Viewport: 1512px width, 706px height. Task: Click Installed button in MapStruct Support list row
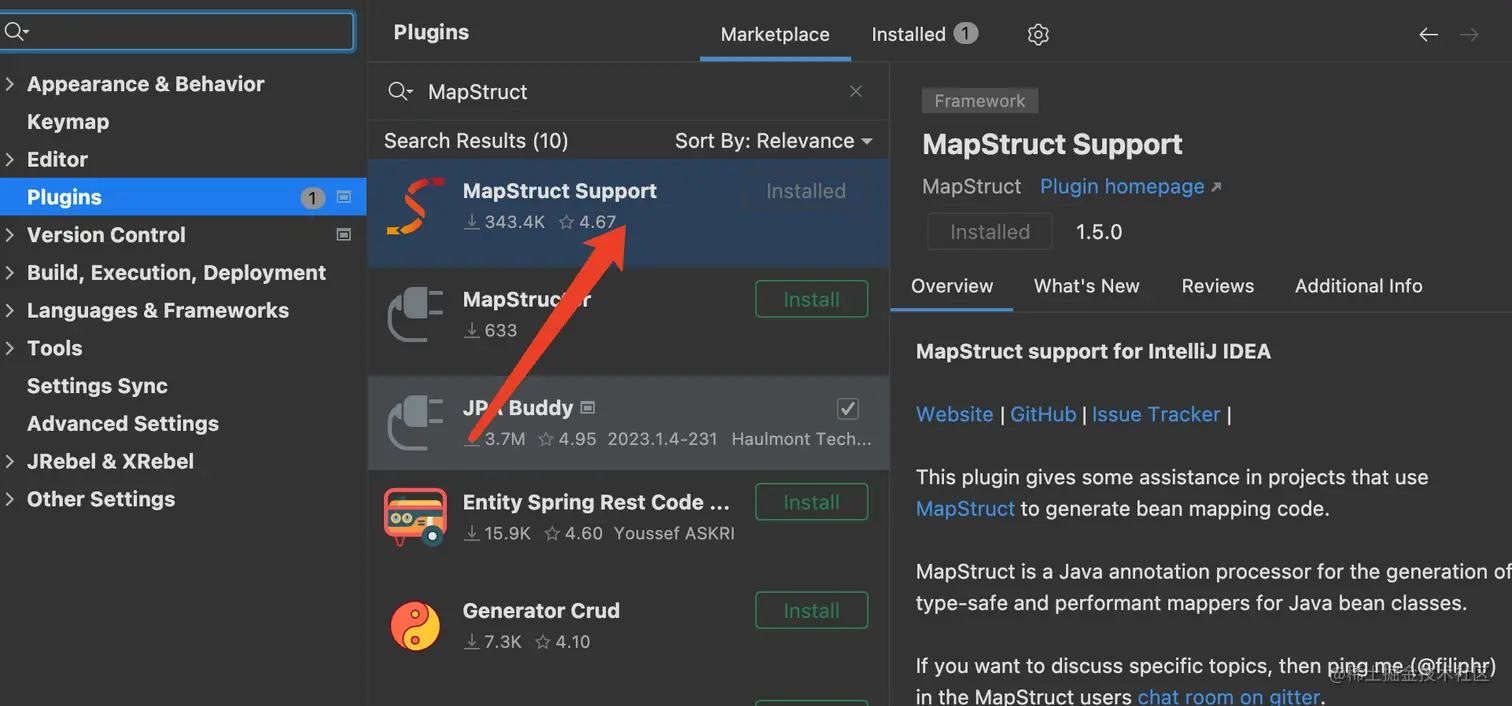(x=806, y=191)
